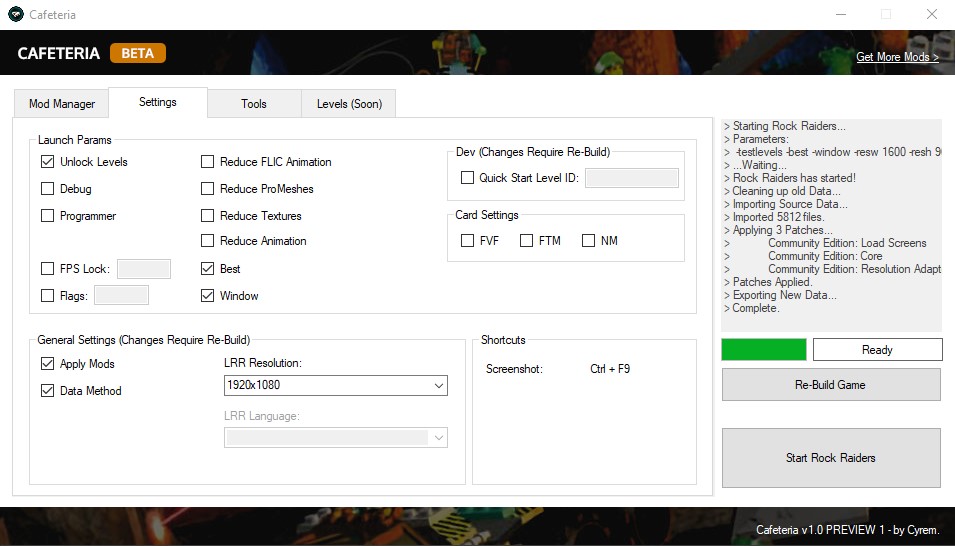
Task: Minimize the Cafeteria window
Action: [841, 14]
